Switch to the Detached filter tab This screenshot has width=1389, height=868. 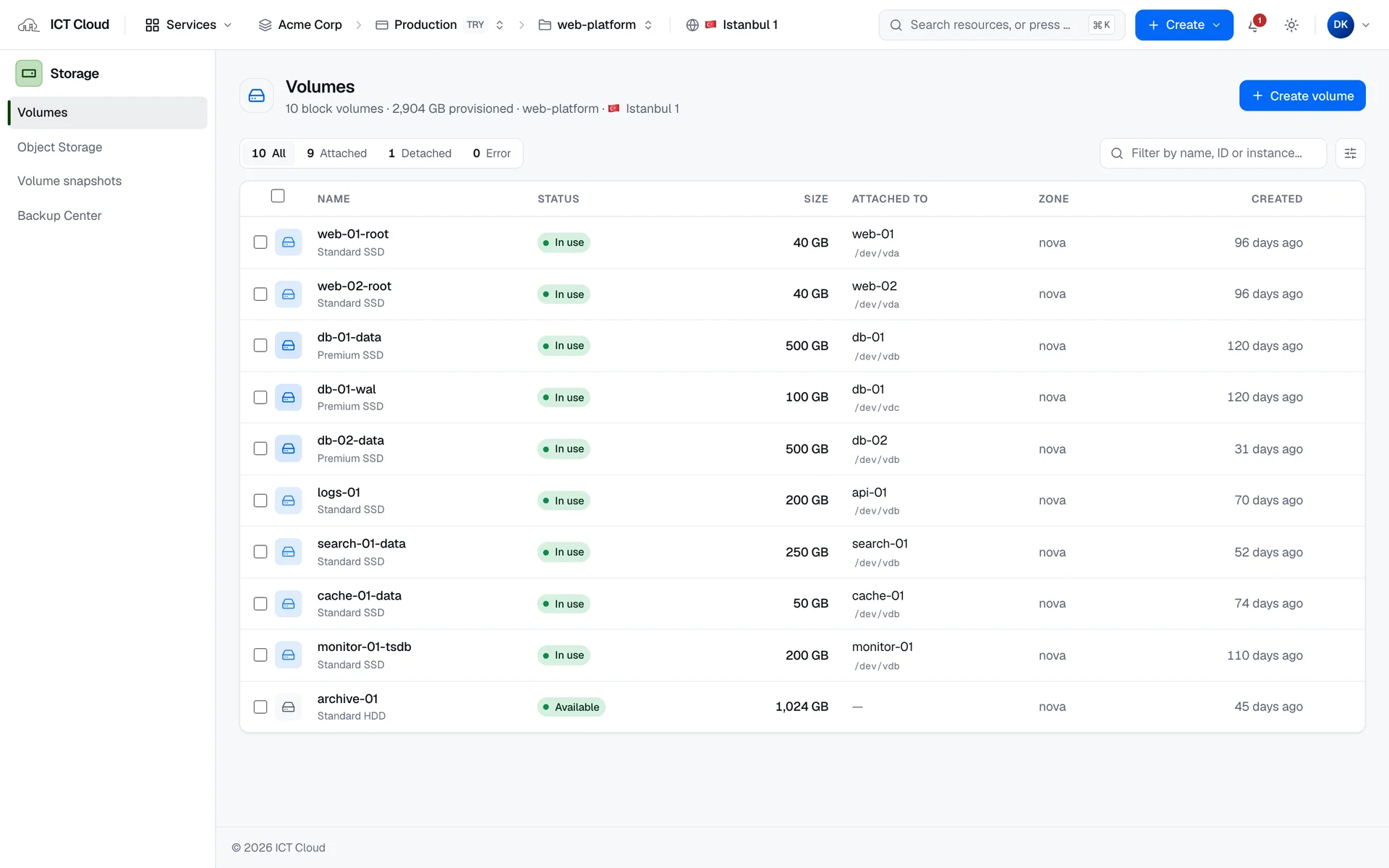tap(420, 153)
